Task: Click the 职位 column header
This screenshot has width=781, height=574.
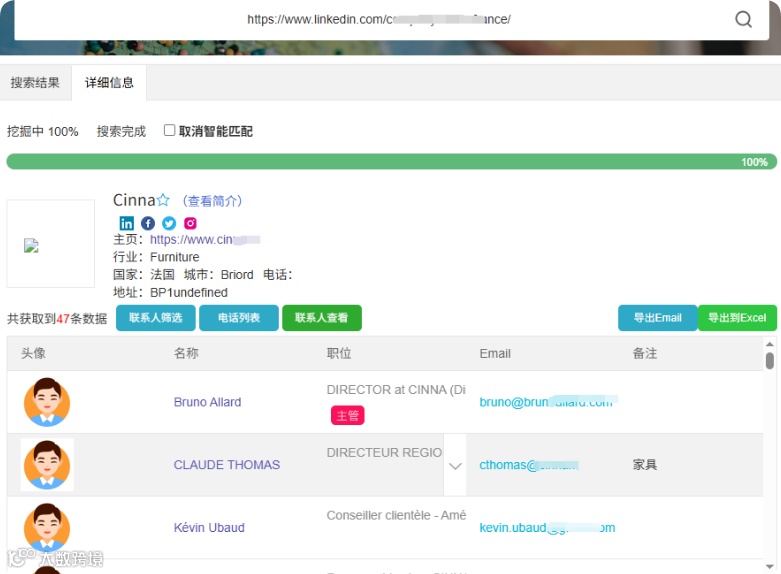Action: click(x=339, y=353)
